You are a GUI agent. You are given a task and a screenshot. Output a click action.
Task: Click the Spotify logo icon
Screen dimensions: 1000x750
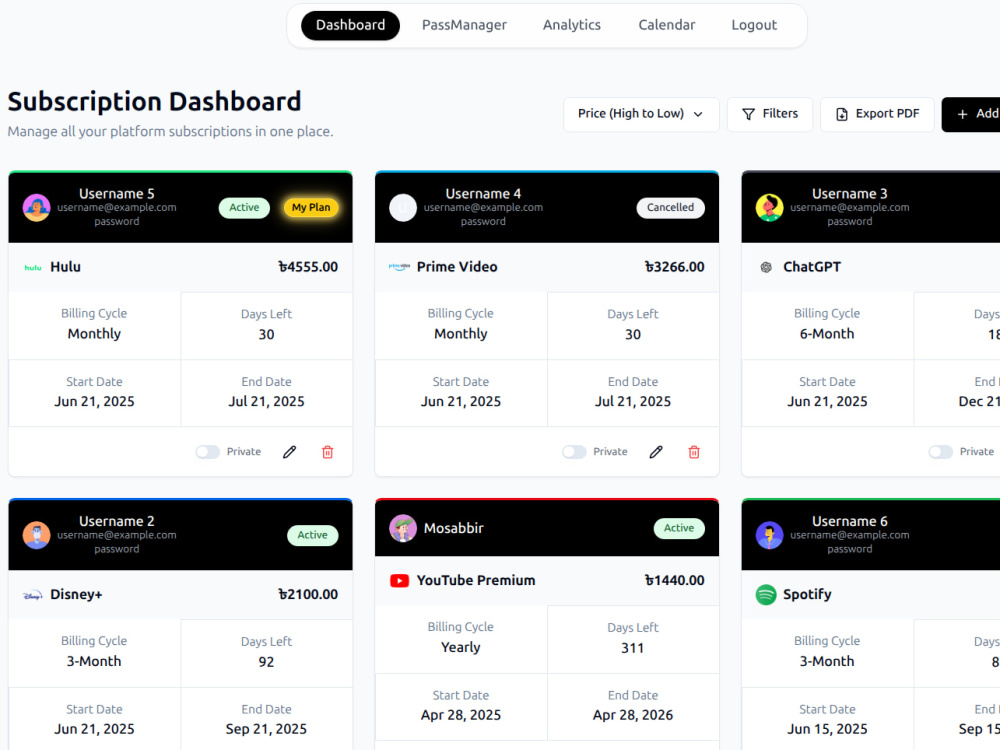click(x=766, y=595)
